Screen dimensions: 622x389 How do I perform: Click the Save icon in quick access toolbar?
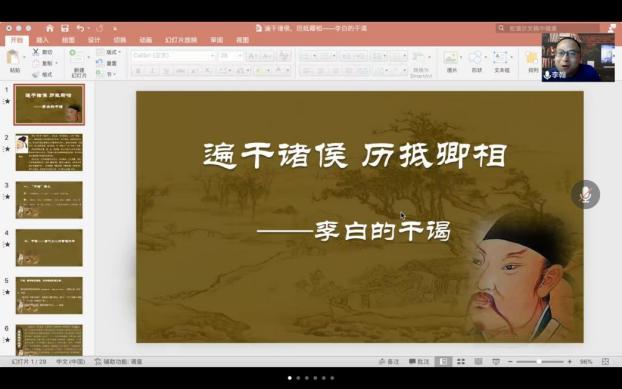65,28
